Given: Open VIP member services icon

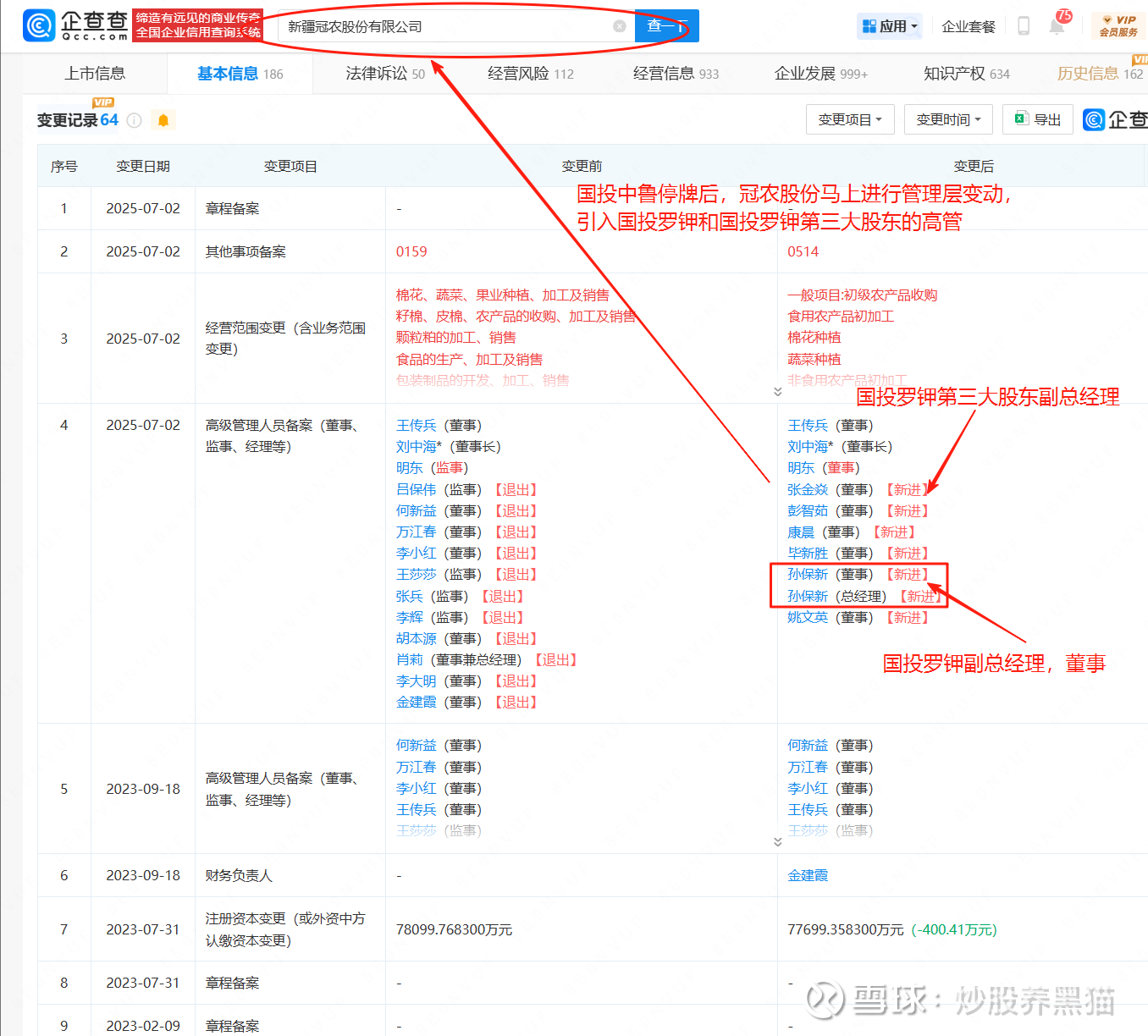Looking at the screenshot, I should [x=1118, y=26].
